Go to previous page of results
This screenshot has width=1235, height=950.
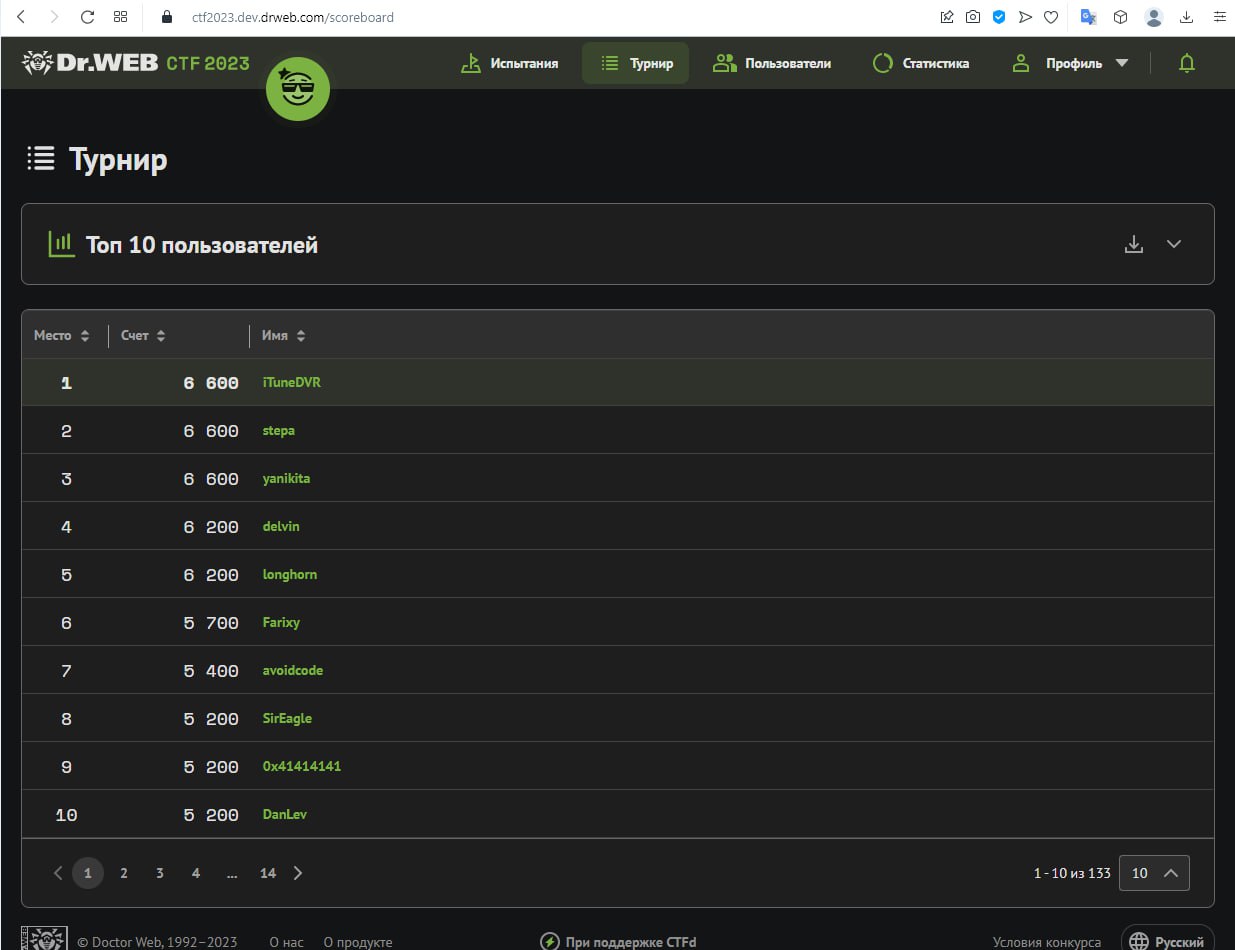(57, 873)
